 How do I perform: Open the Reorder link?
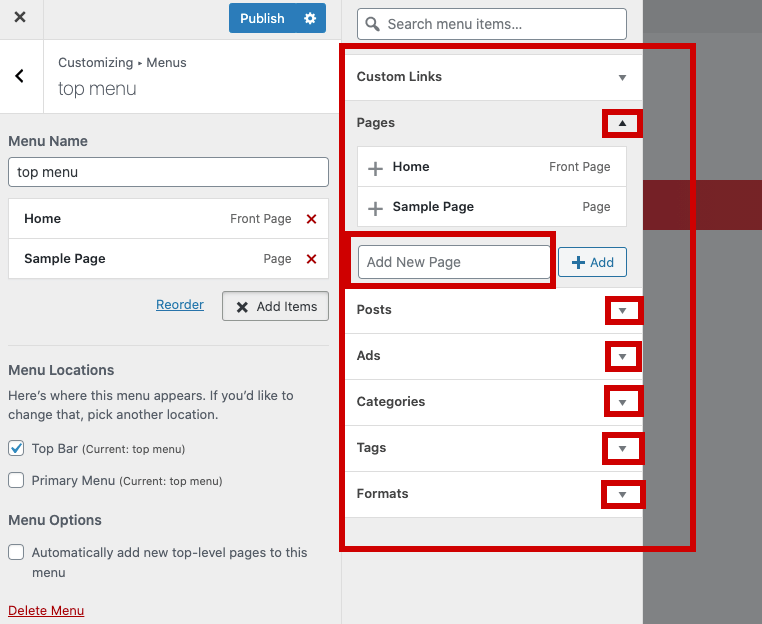180,305
